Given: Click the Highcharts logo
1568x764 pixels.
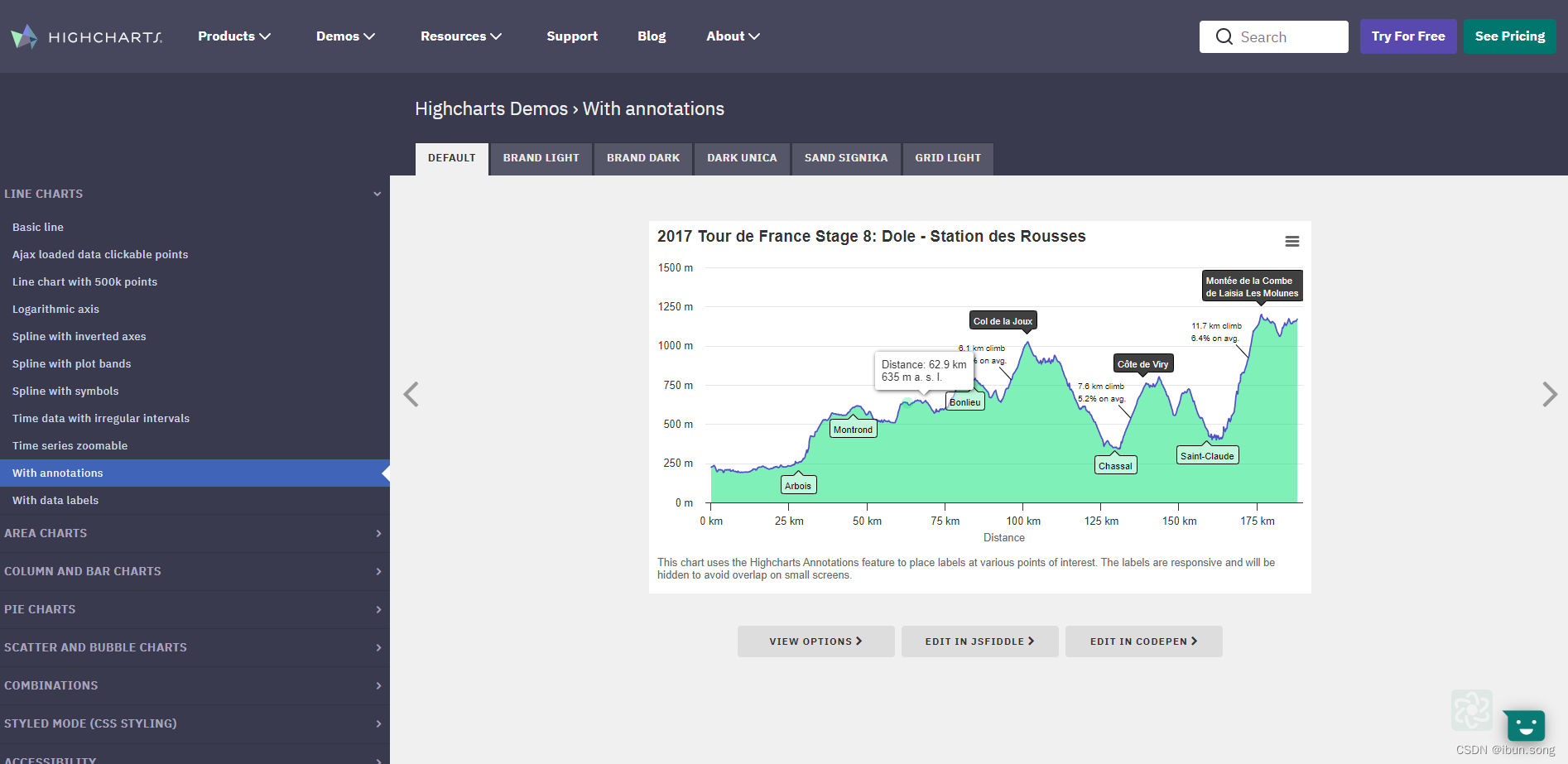Looking at the screenshot, I should [86, 36].
